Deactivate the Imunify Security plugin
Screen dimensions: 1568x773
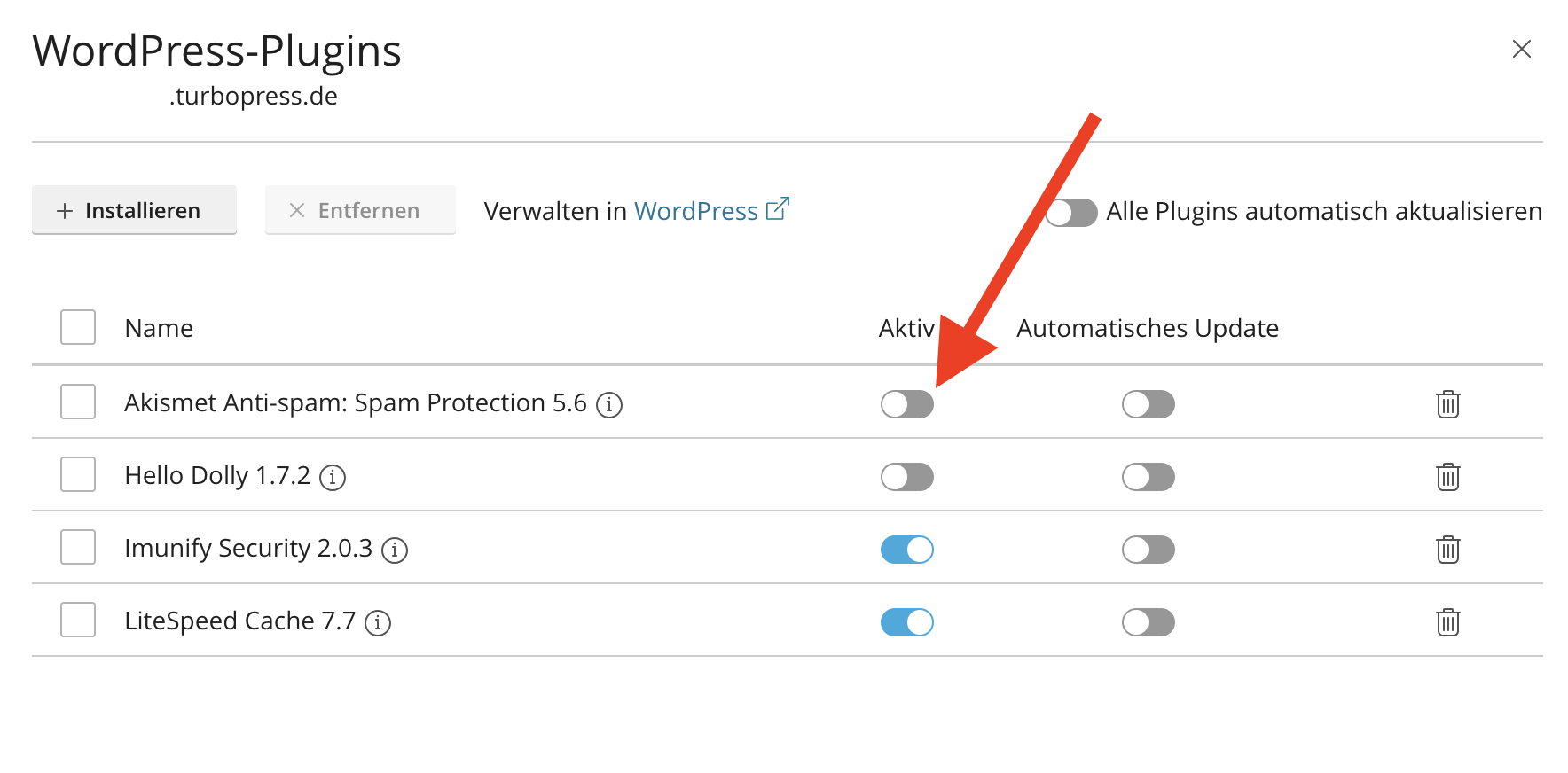pos(906,550)
